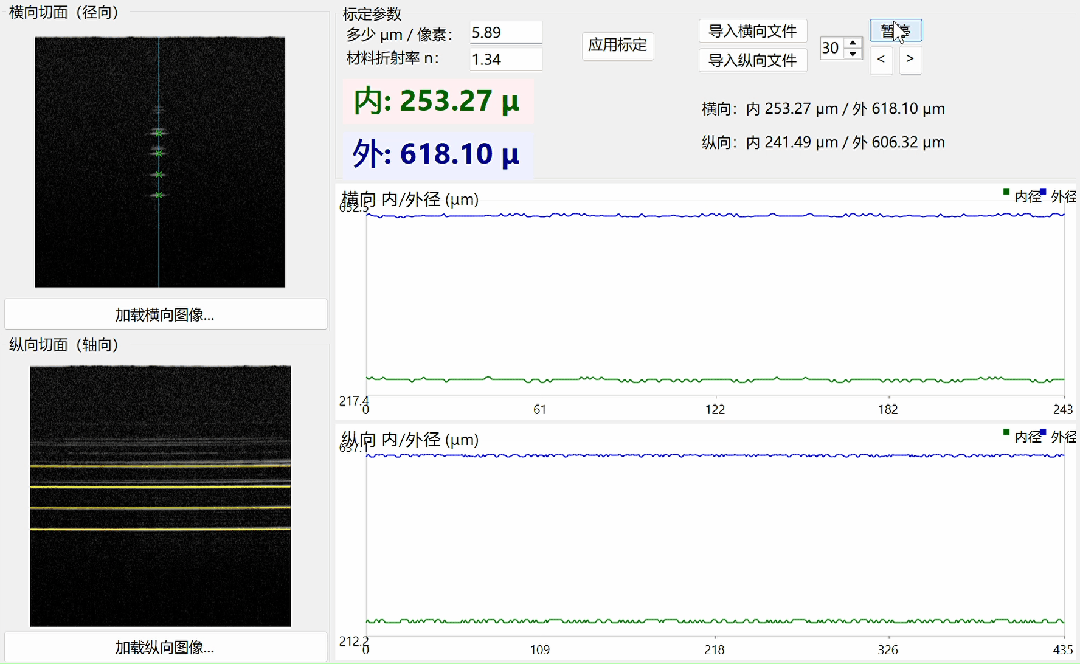Image resolution: width=1080 pixels, height=664 pixels.
Task: Click the 暂停 pause button
Action: pyautogui.click(x=895, y=30)
